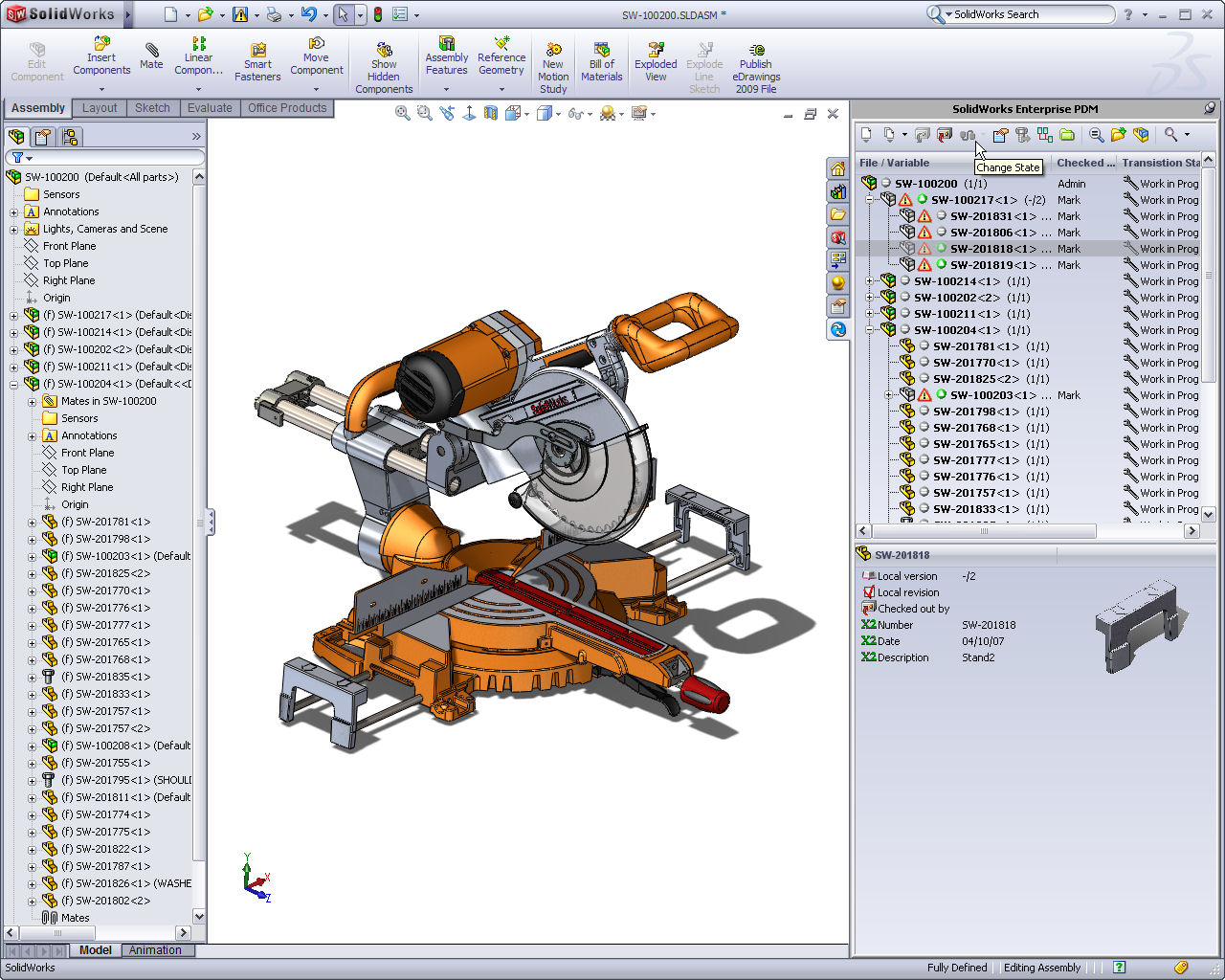Click the Insert Components tool

click(x=101, y=56)
